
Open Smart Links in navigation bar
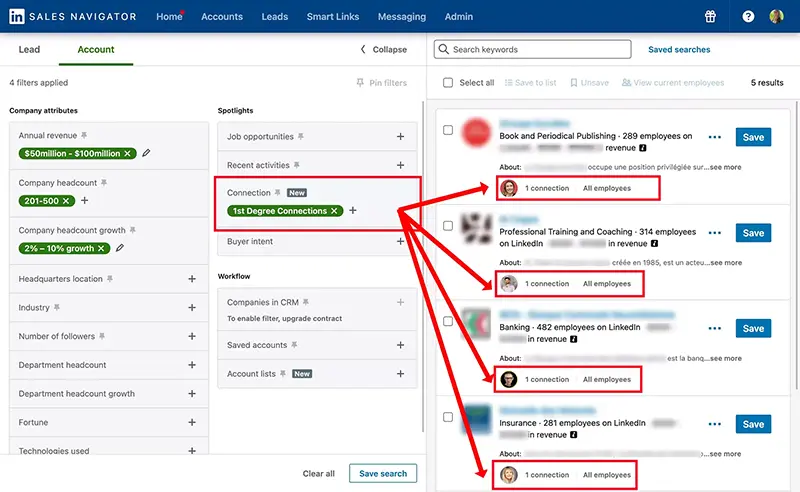pyautogui.click(x=333, y=16)
